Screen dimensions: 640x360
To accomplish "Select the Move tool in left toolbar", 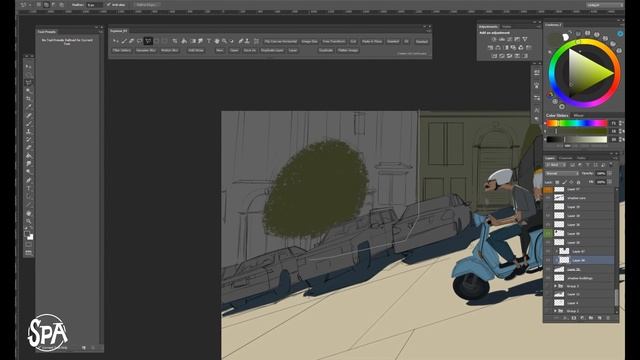I will pos(29,67).
